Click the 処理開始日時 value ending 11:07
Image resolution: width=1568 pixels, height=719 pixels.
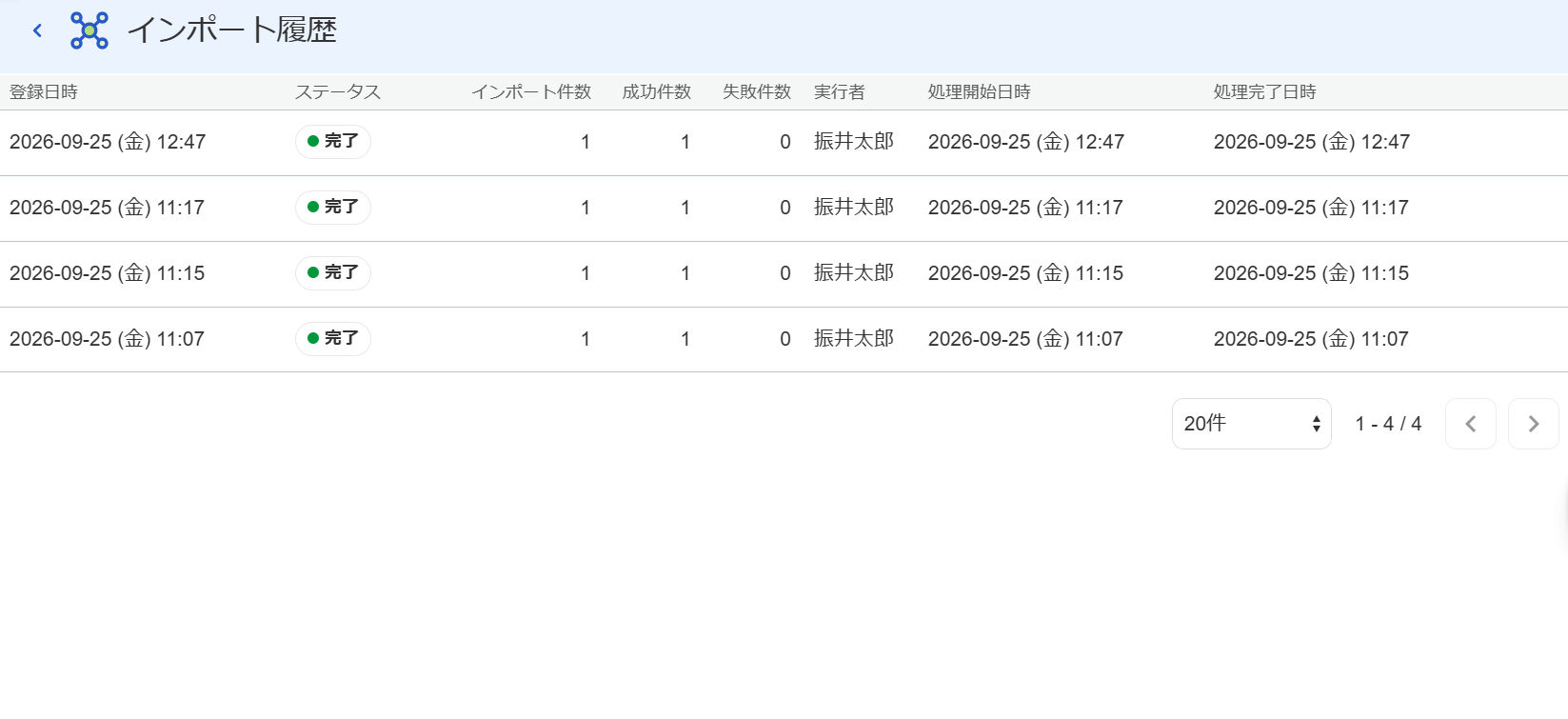coord(1025,339)
